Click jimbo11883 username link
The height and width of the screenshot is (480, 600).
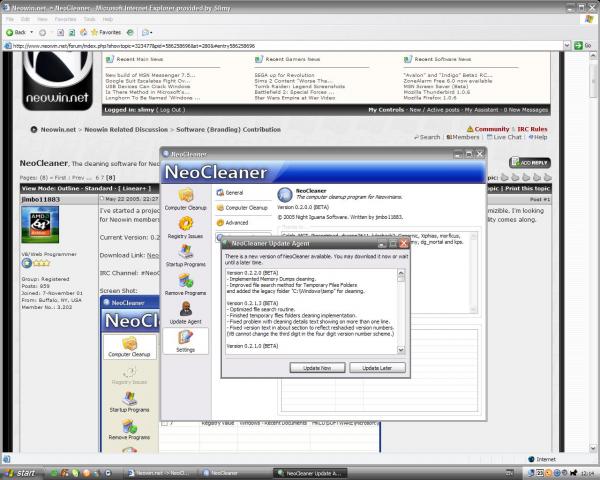tap(41, 199)
